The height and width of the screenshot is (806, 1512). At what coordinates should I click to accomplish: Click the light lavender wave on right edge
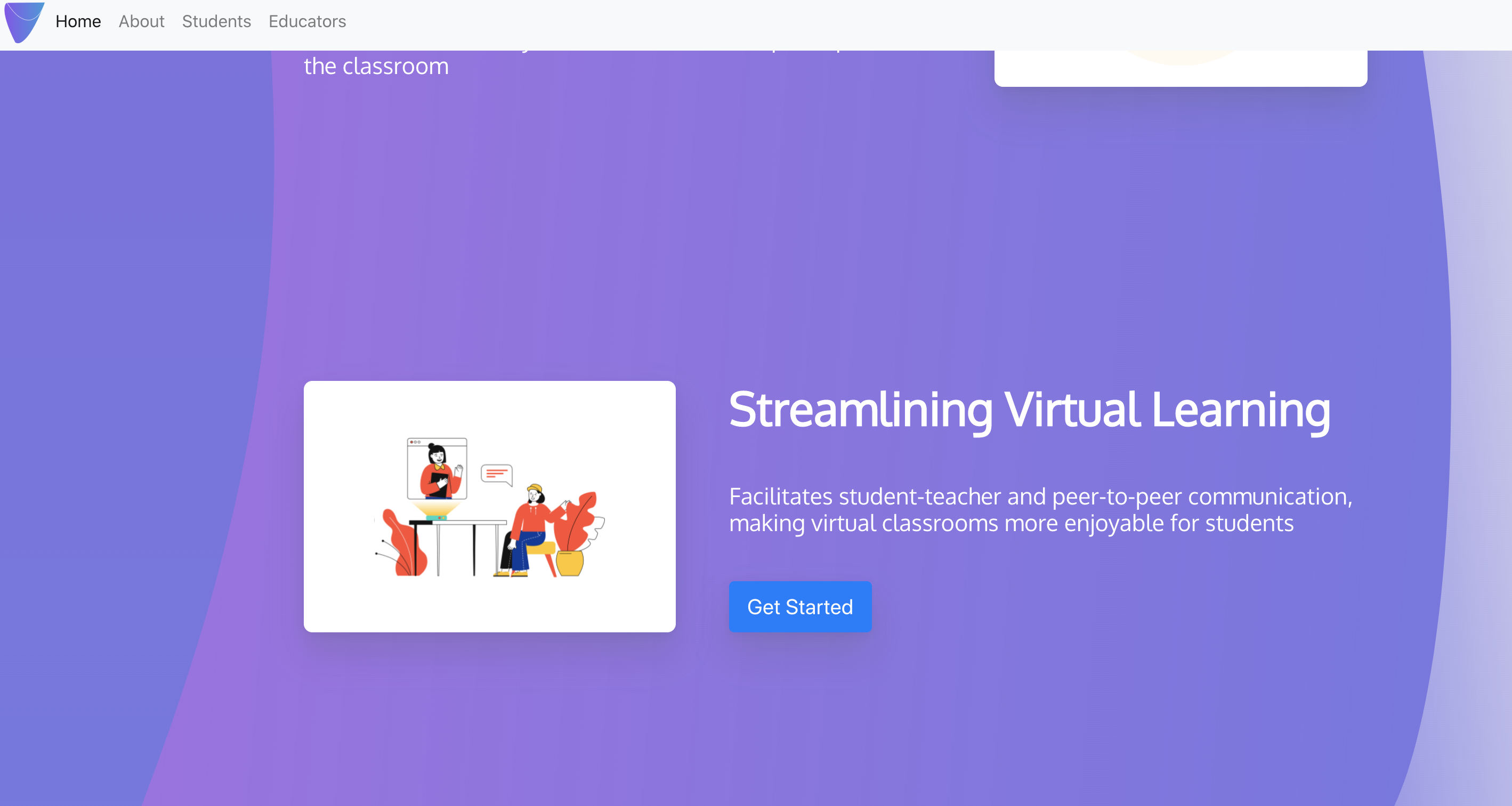tap(1482, 411)
